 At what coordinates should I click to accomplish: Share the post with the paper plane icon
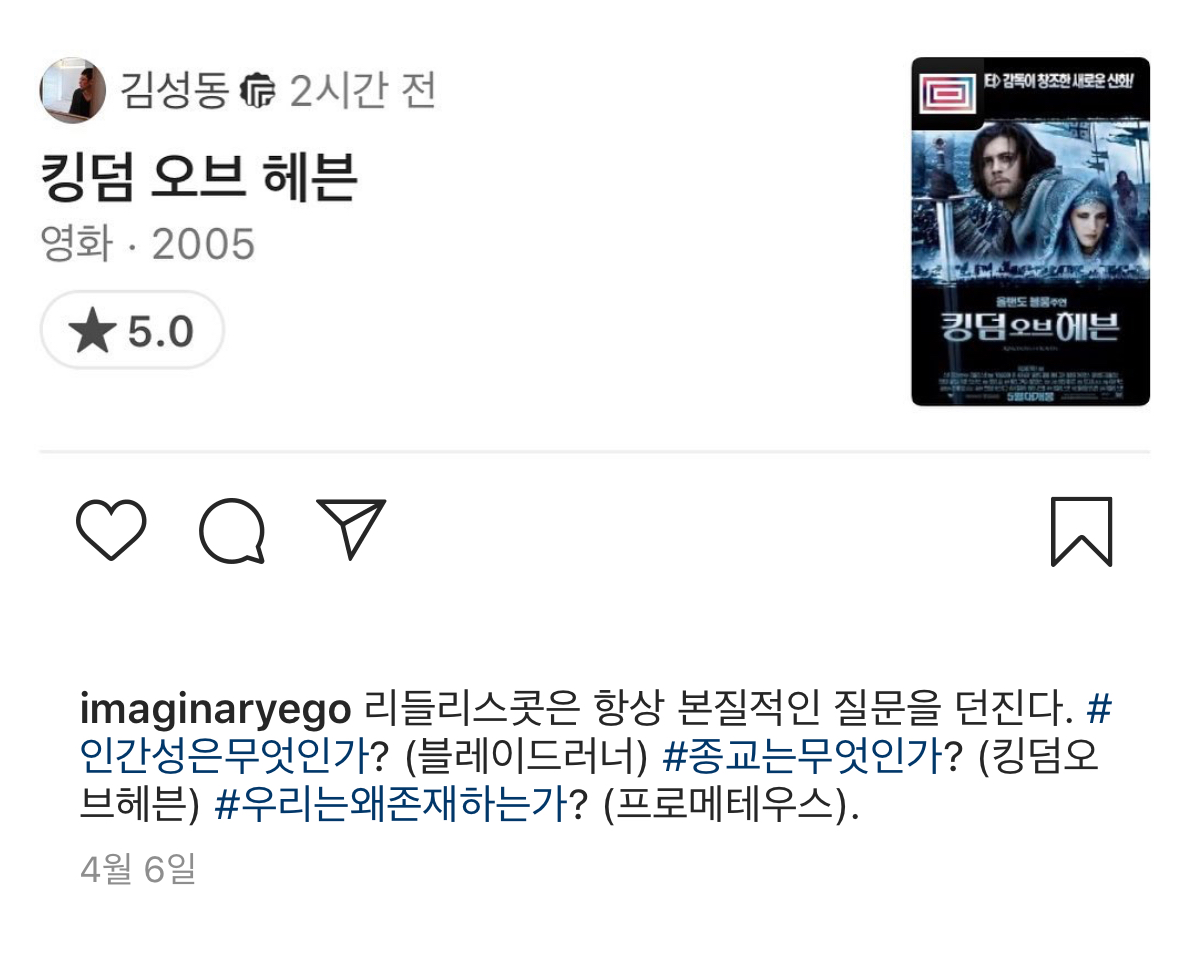click(351, 529)
